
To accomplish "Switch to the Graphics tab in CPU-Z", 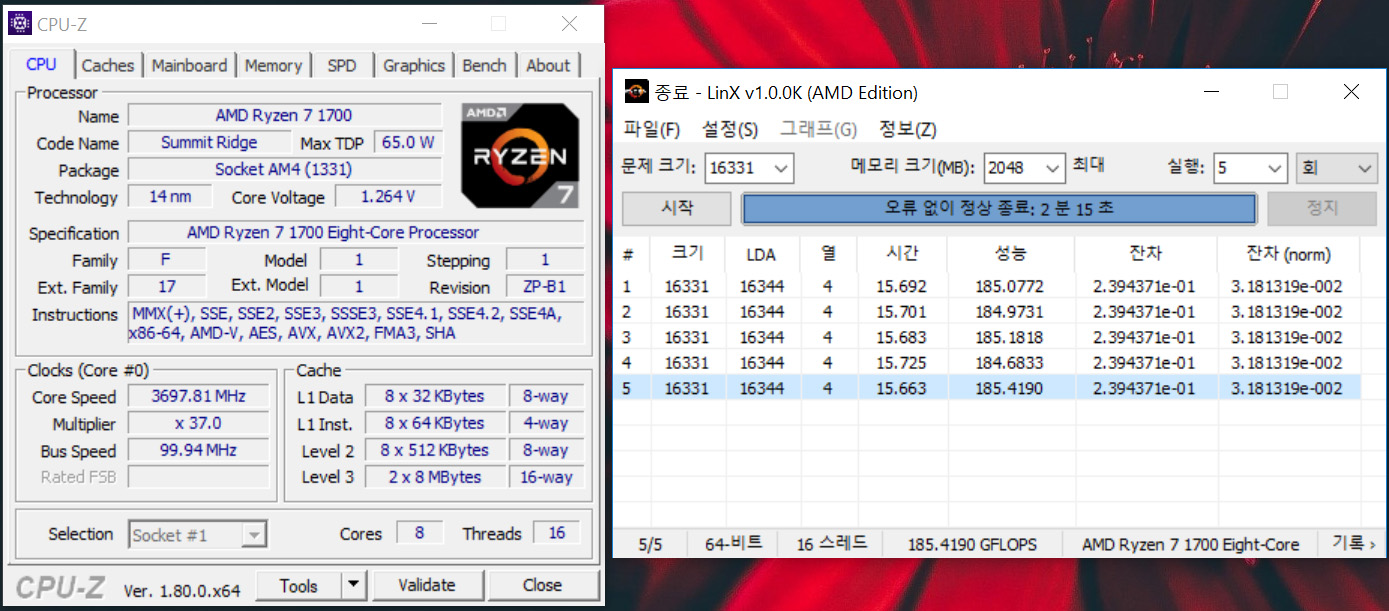I will pyautogui.click(x=414, y=65).
